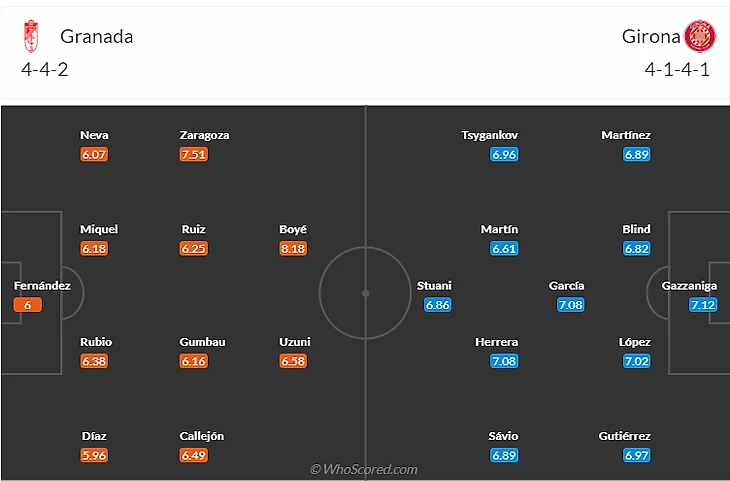Screen dimensions: 730x481
Task: Click Granada's 4-4-2 formation label
Action: (44, 70)
